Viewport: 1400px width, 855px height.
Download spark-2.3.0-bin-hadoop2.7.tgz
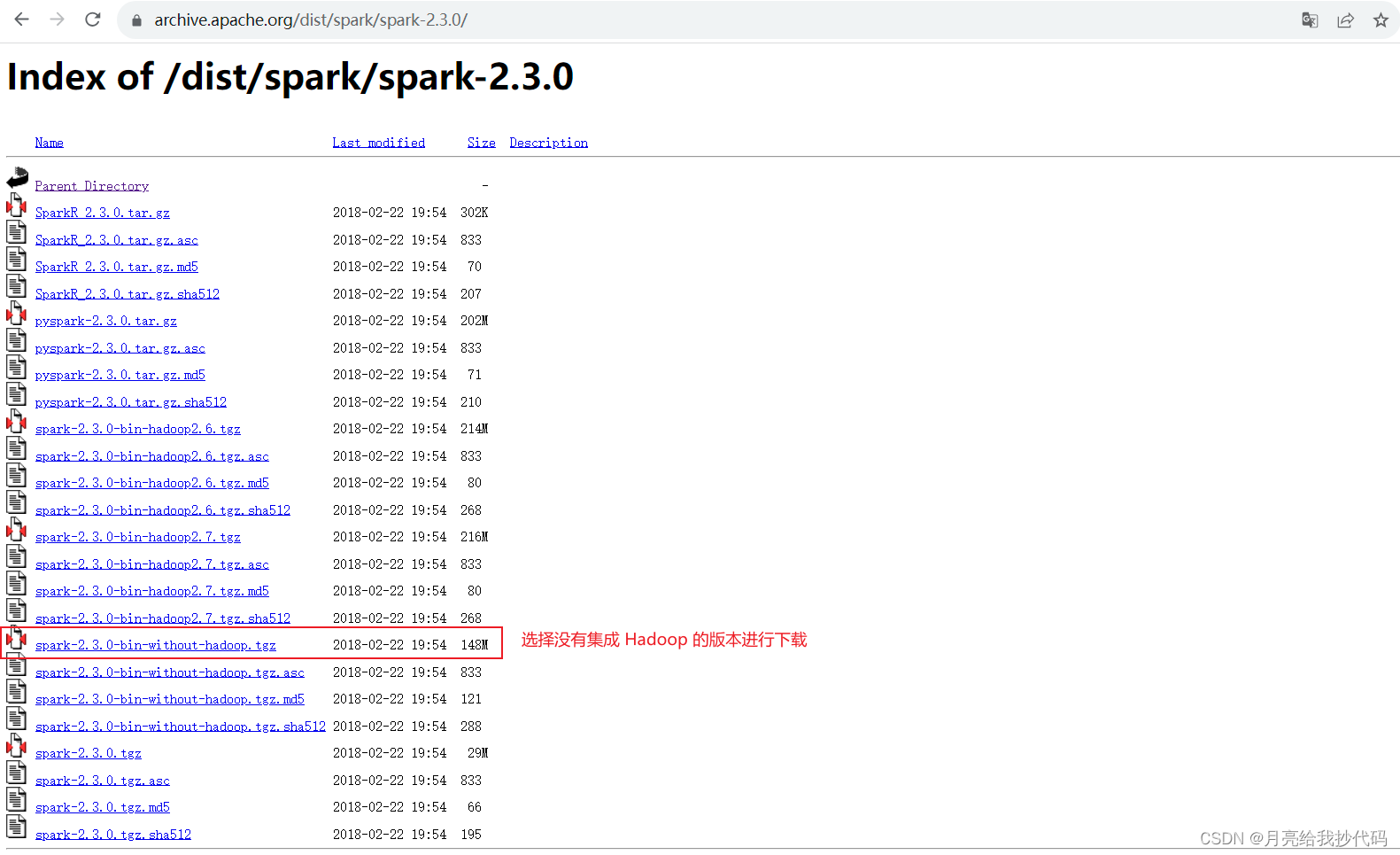coord(138,537)
